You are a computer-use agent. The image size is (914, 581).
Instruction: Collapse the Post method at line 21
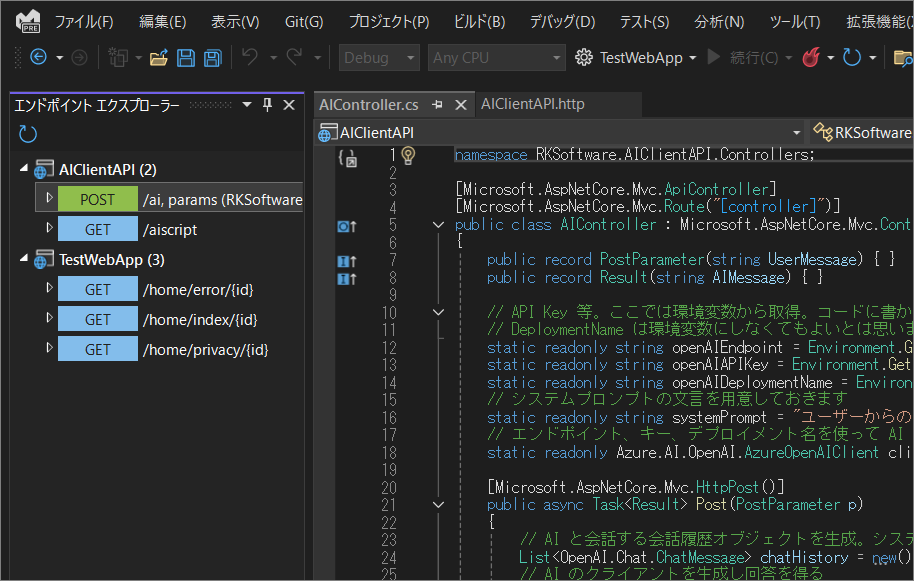[438, 505]
